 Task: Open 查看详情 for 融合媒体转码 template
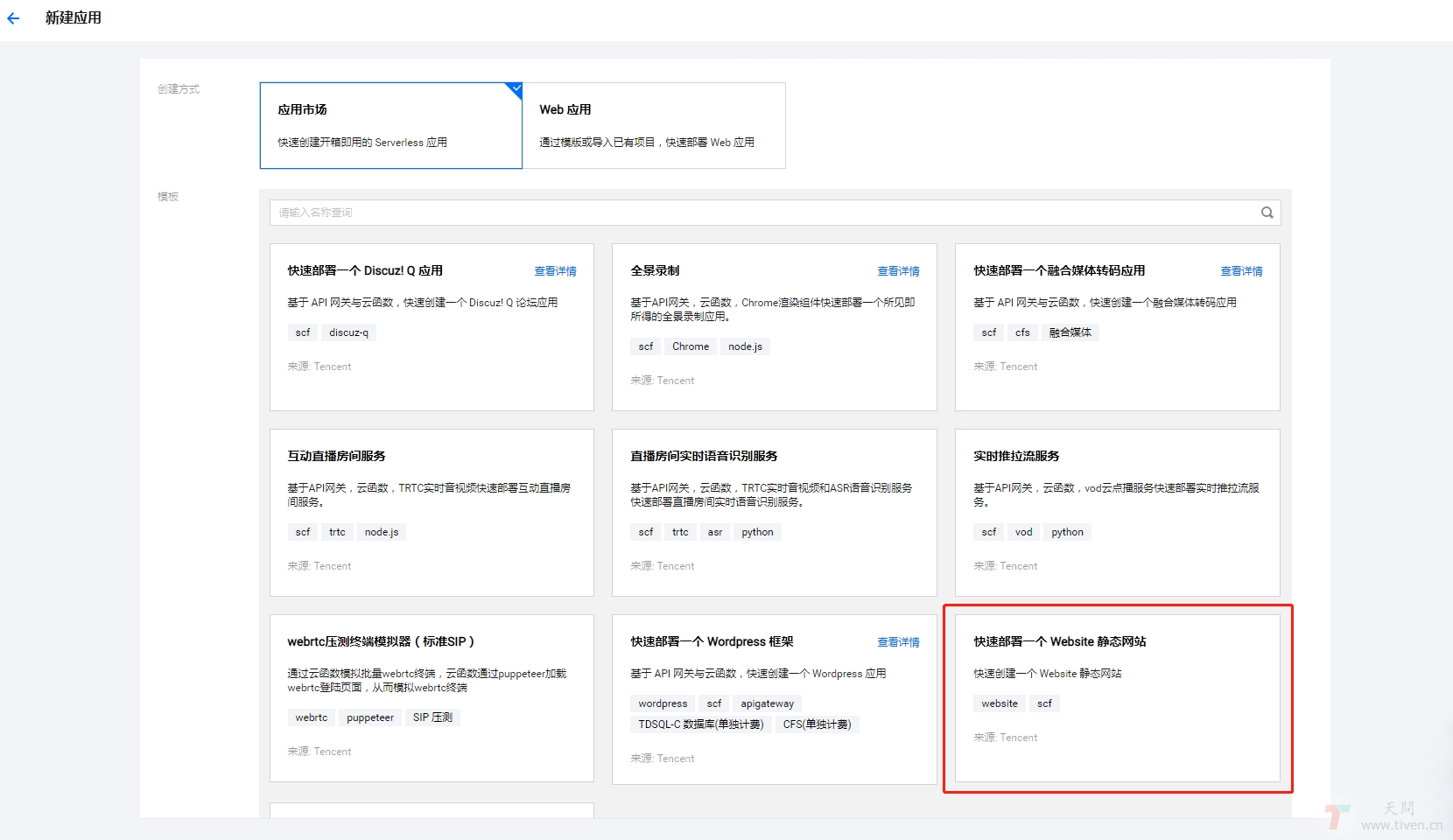pos(1242,271)
